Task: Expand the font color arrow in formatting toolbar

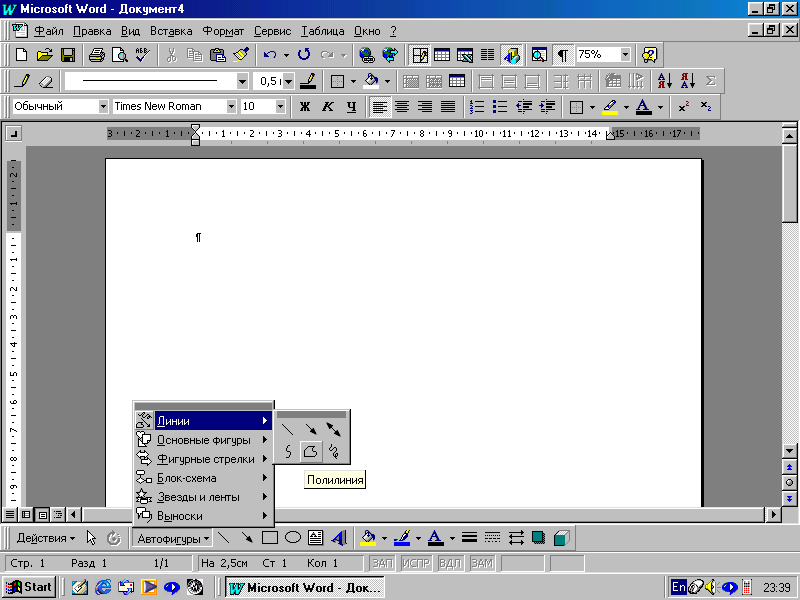Action: click(660, 107)
